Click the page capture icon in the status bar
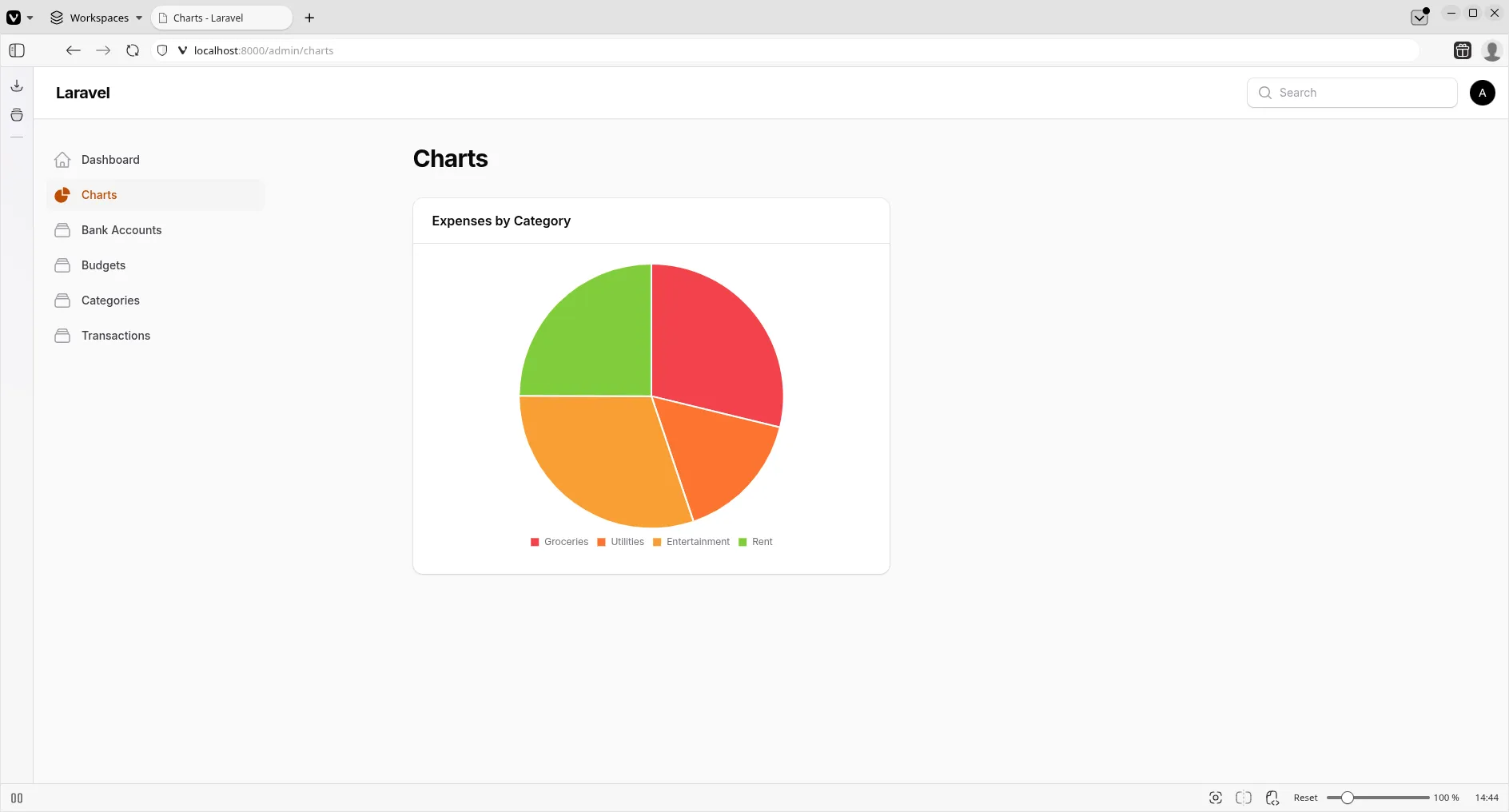Image resolution: width=1509 pixels, height=812 pixels. pyautogui.click(x=1215, y=798)
